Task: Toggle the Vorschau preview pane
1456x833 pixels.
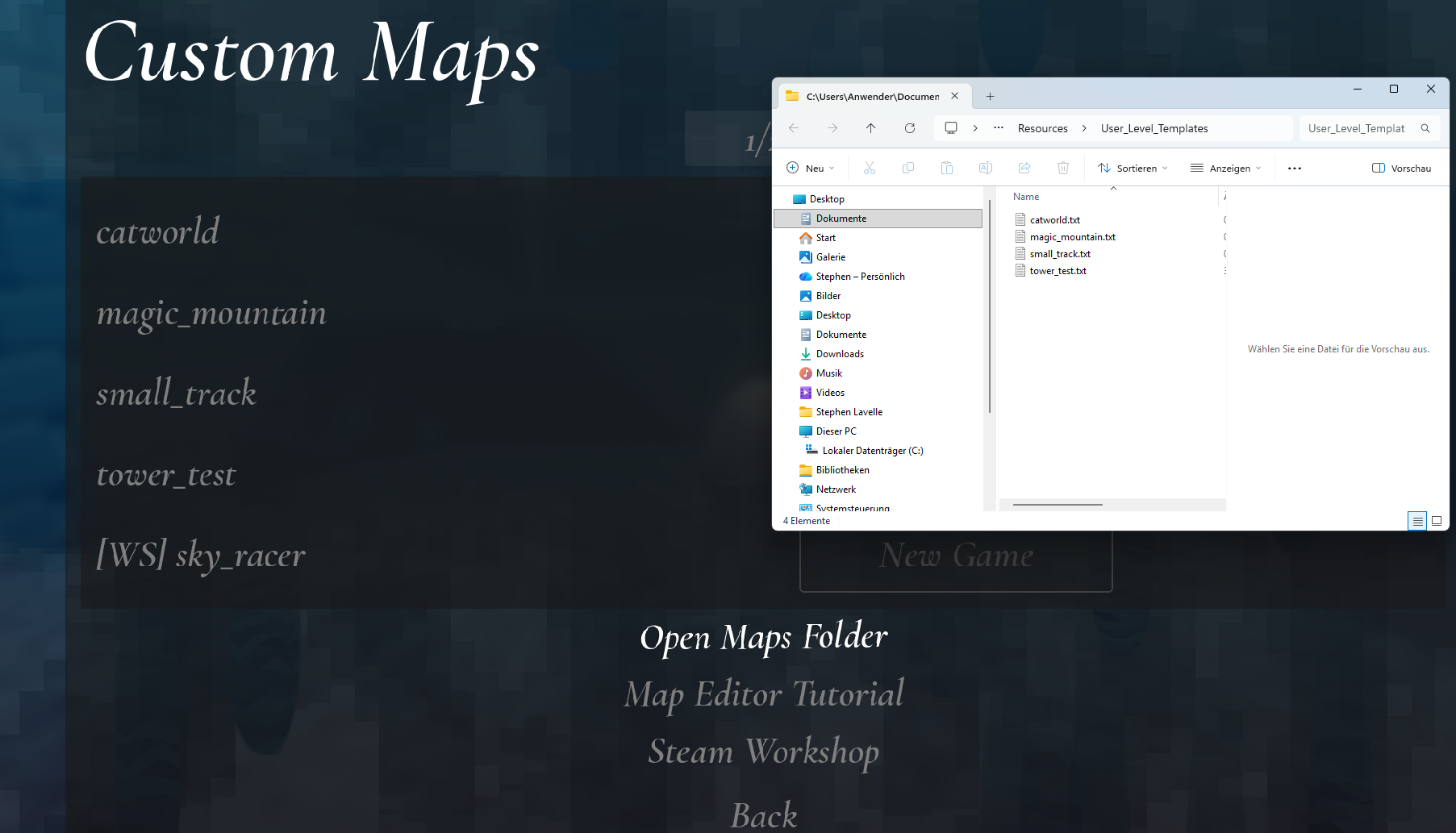Action: 1401,169
